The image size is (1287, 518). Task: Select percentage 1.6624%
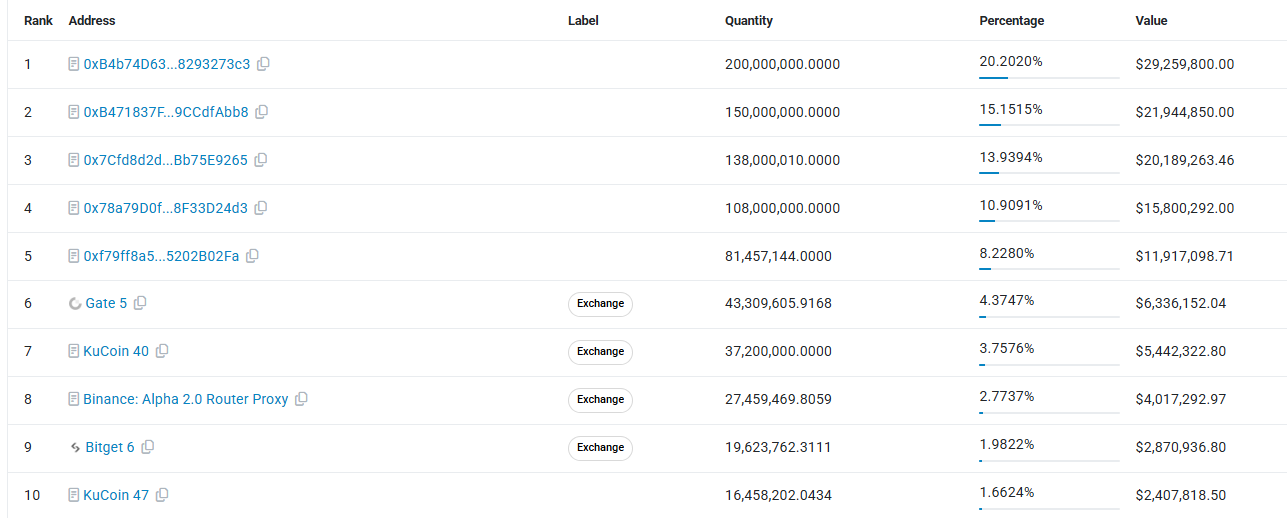click(x=1007, y=492)
